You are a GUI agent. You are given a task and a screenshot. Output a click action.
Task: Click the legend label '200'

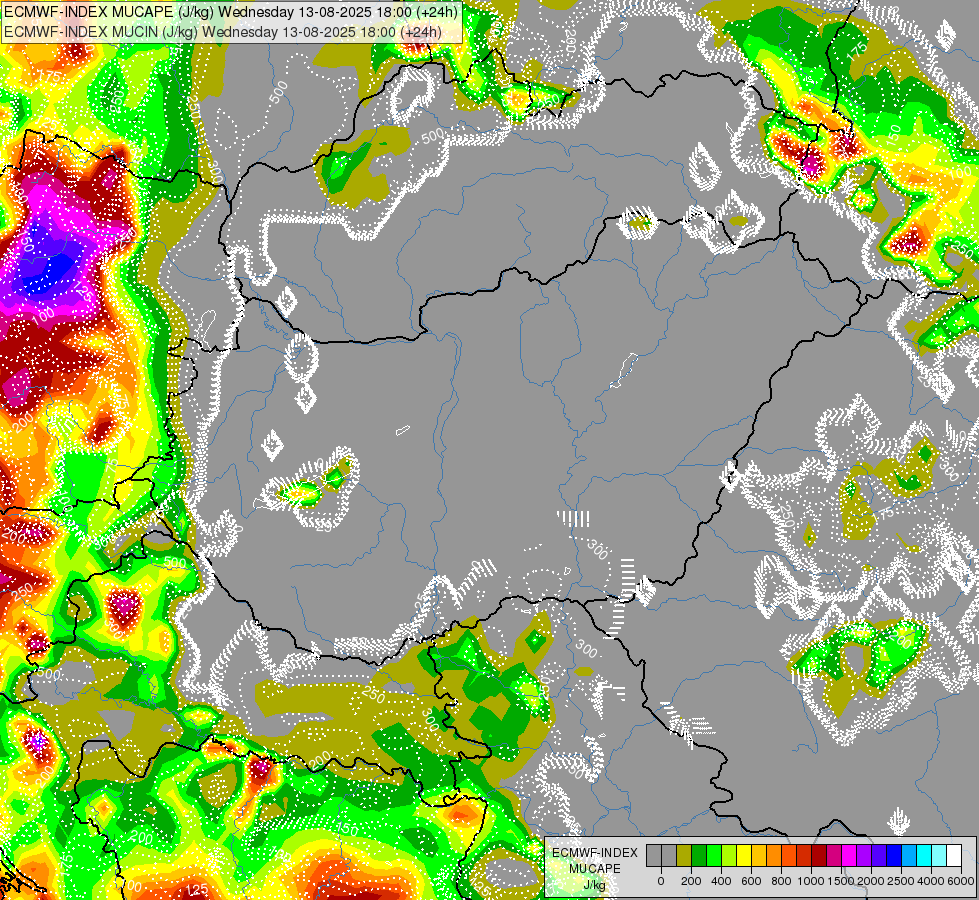pos(691,881)
